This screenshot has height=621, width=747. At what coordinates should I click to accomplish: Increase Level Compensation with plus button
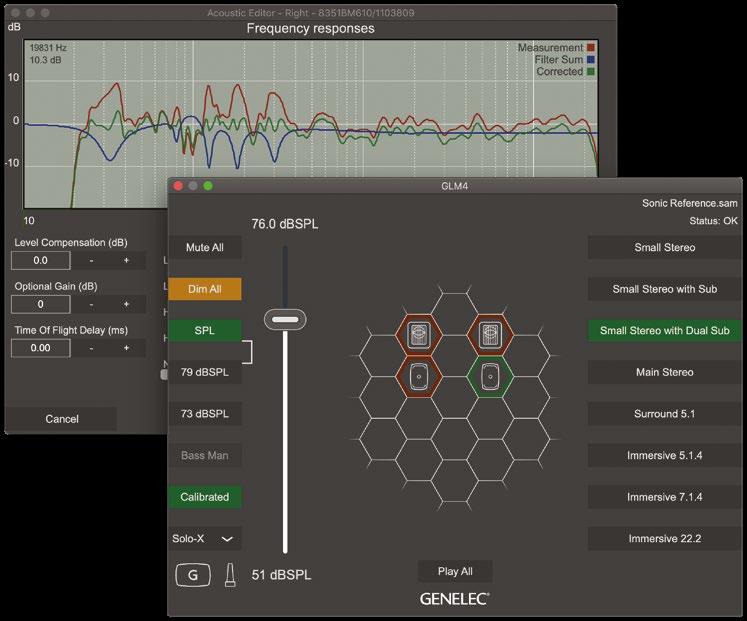coord(127,260)
